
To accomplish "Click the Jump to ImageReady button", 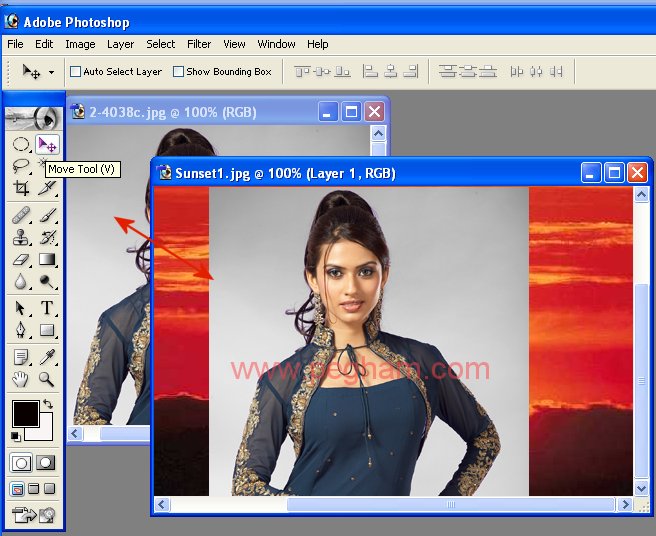I will click(x=33, y=515).
